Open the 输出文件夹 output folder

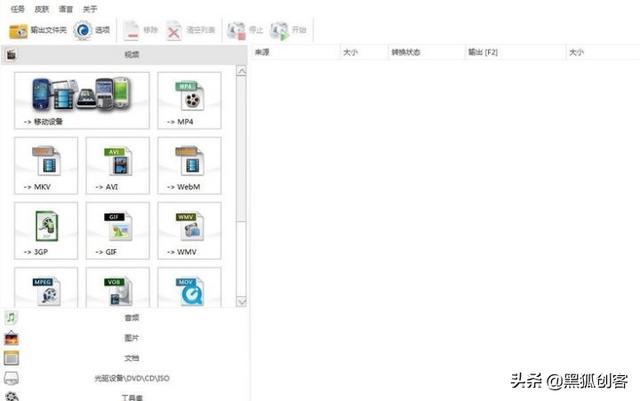[x=38, y=30]
